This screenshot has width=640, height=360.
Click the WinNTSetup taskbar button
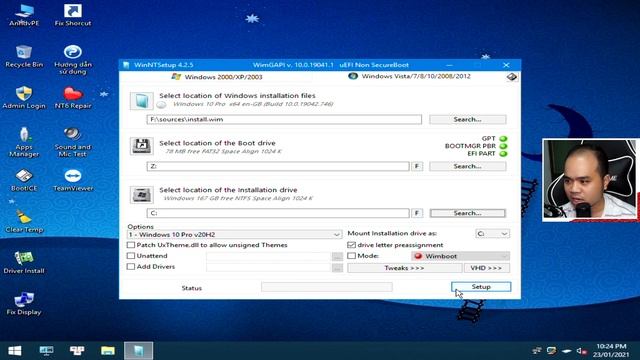138,351
